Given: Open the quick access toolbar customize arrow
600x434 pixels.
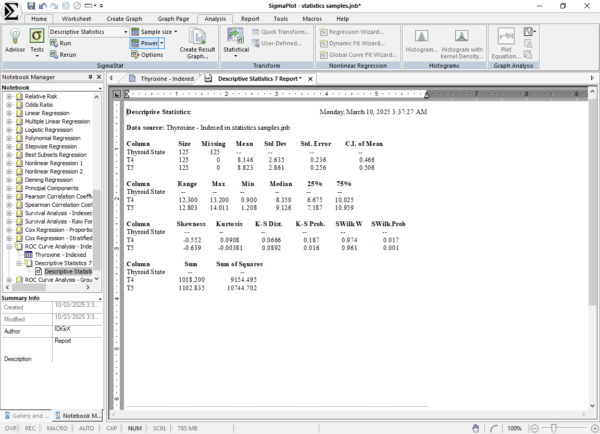Looking at the screenshot, I should click(101, 6).
